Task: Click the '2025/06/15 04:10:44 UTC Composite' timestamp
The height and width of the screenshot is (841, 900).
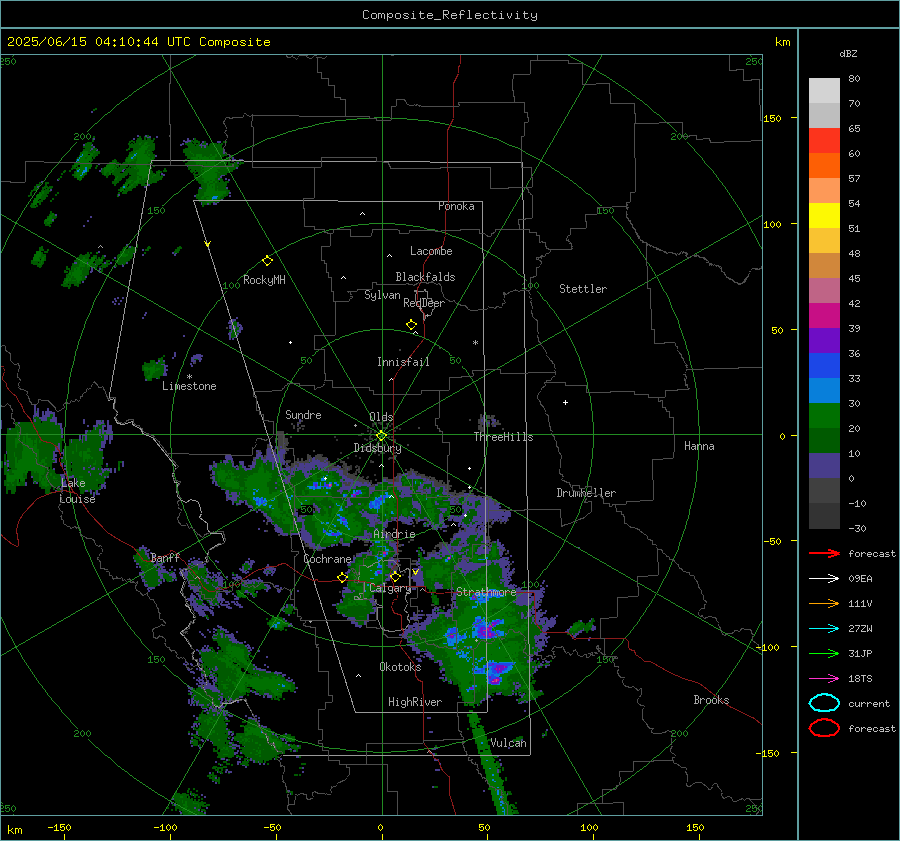Action: (138, 42)
